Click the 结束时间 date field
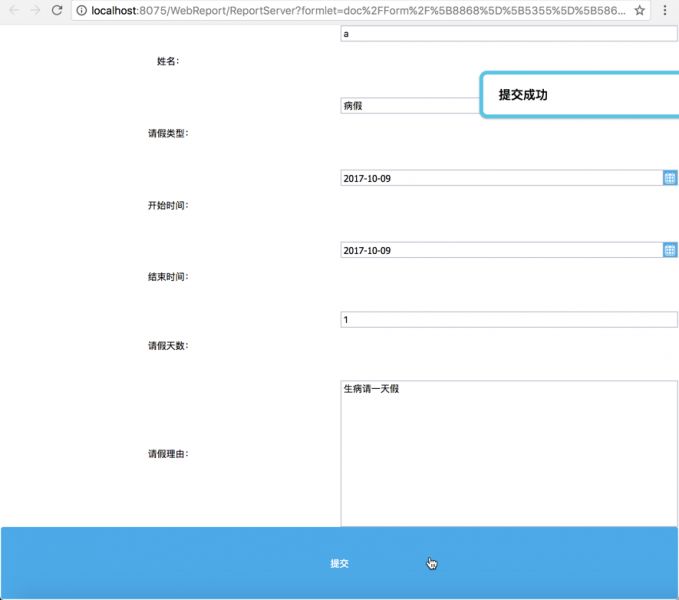The image size is (679, 600). (502, 250)
